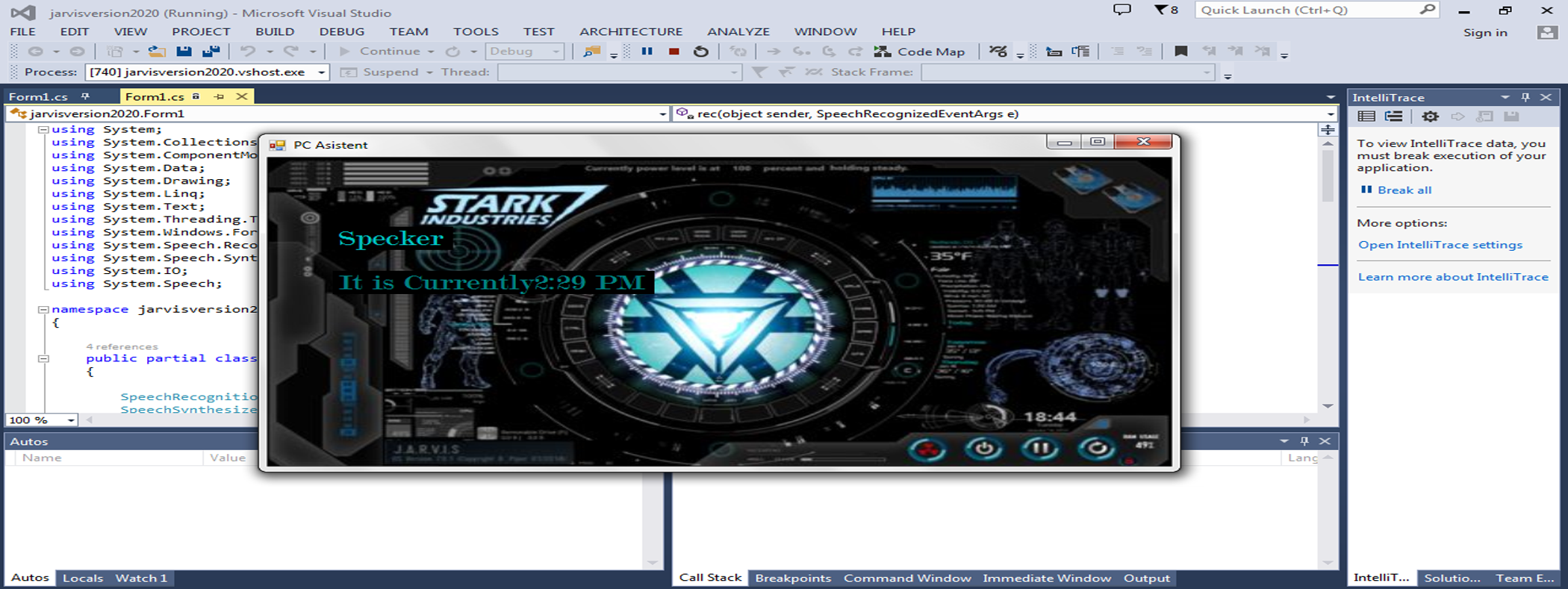Image resolution: width=1568 pixels, height=589 pixels.
Task: Click Sign in
Action: tap(1485, 33)
